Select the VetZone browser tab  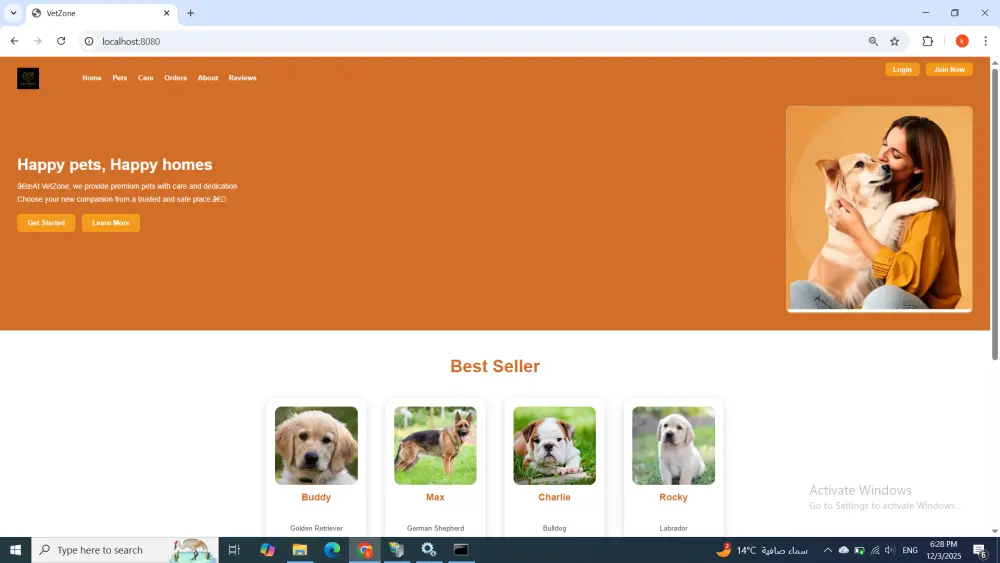point(101,13)
